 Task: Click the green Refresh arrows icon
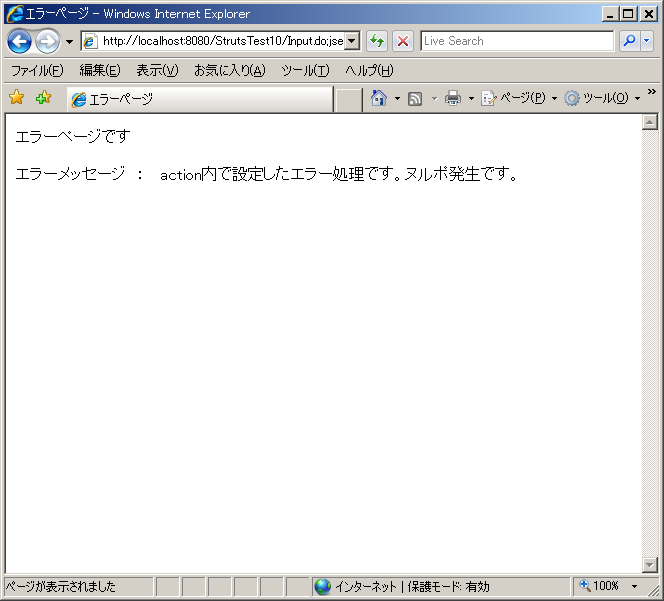[376, 41]
